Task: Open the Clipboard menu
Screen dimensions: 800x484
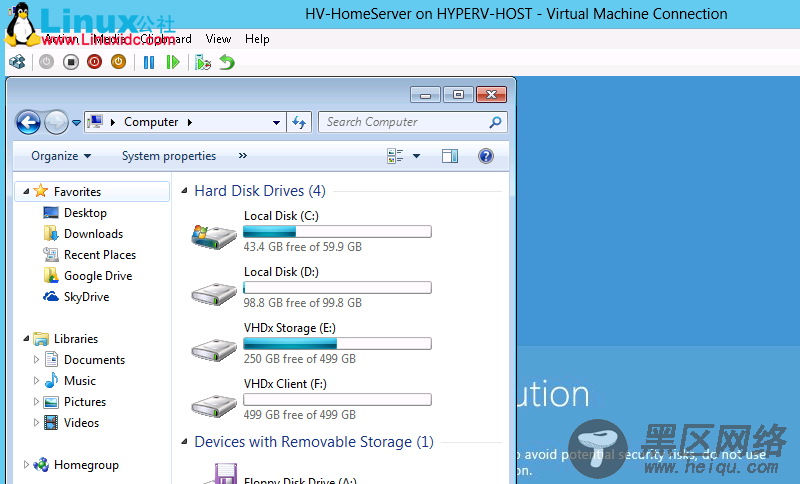Action: (x=166, y=39)
